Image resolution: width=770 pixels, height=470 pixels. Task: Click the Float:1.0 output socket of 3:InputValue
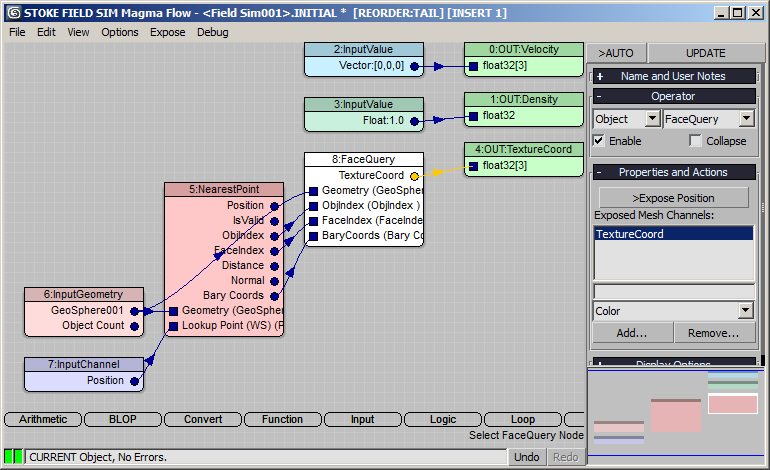(414, 121)
